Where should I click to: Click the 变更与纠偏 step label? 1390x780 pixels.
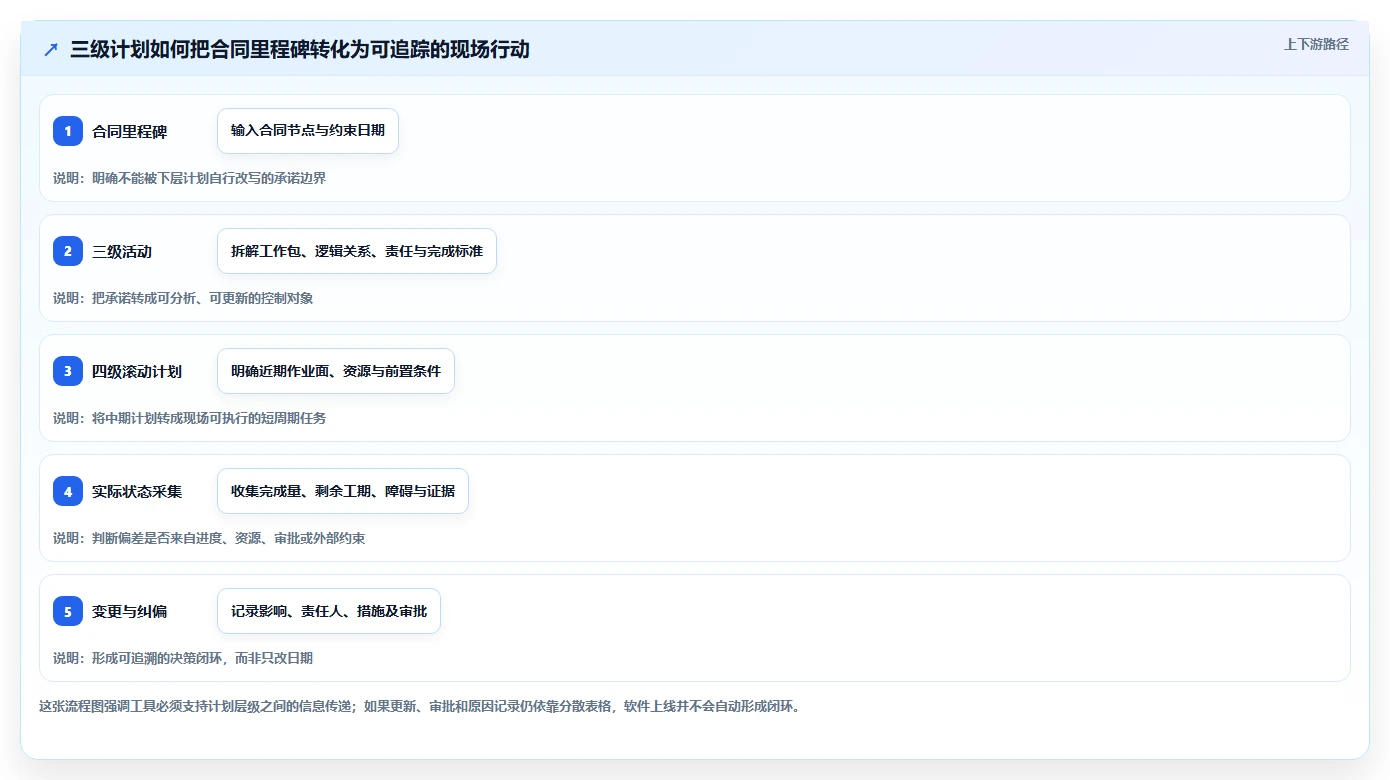pos(129,611)
